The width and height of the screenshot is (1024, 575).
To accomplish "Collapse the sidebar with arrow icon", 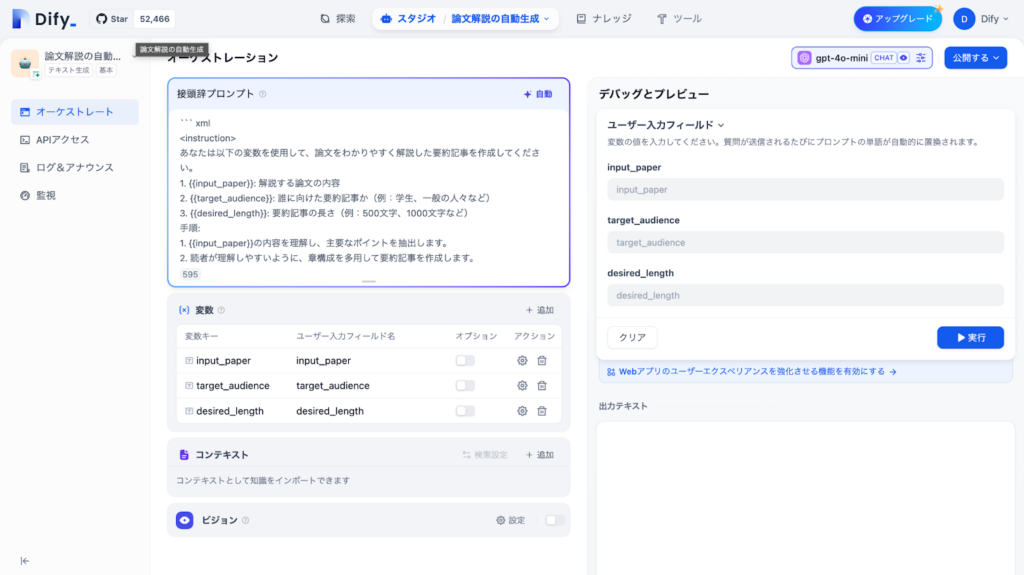I will click(25, 561).
